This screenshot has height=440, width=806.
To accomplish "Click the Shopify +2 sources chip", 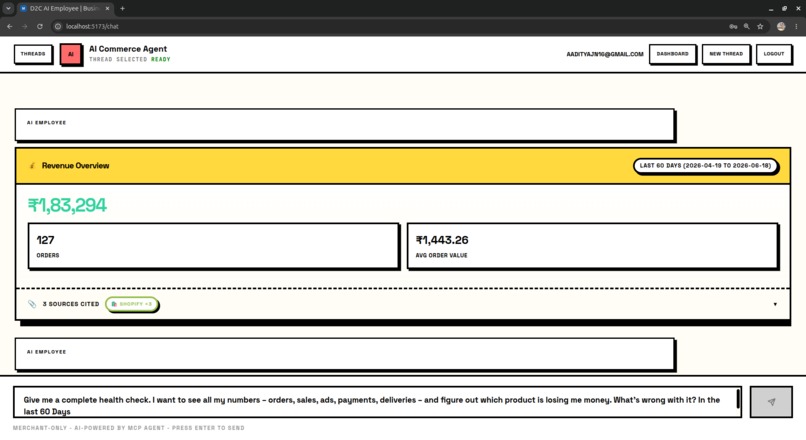I will [x=132, y=304].
